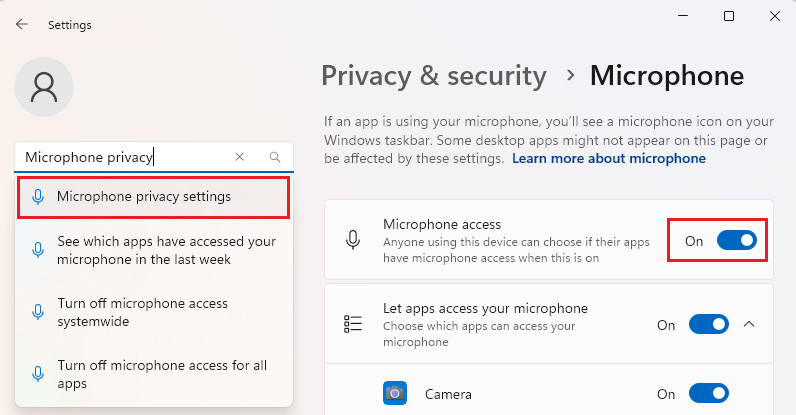Select Microphone privacy settings suggestion
Image resolution: width=796 pixels, height=415 pixels.
[154, 197]
